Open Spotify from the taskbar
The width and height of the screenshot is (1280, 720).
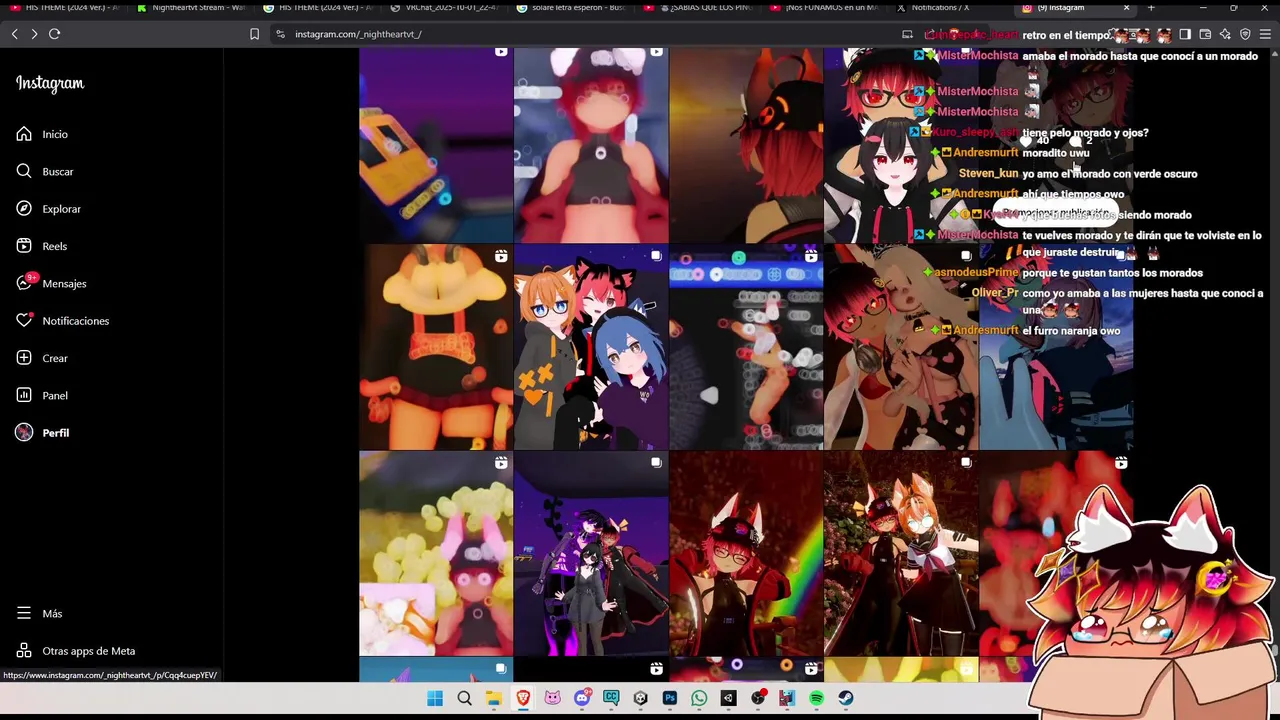pyautogui.click(x=817, y=699)
